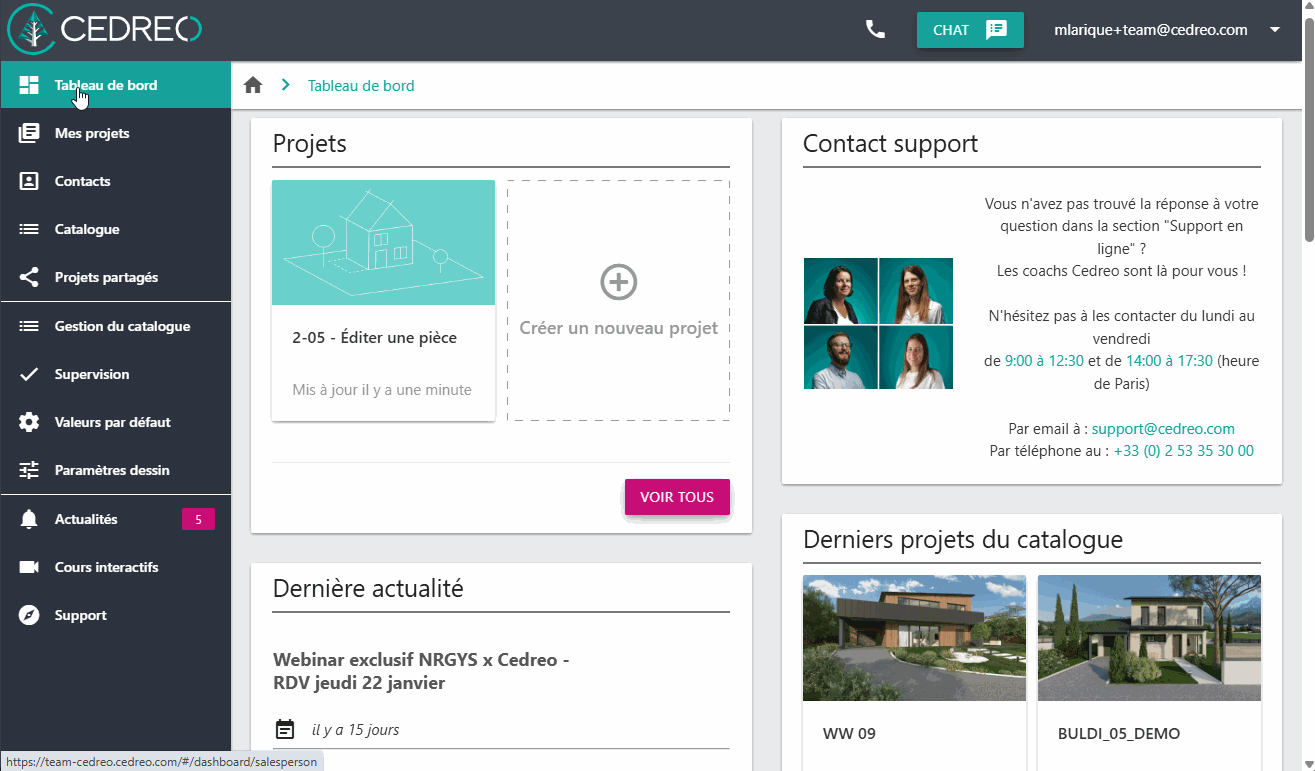Open the project 2-05 Éditer une pièce thumbnail
1315x771 pixels.
pos(383,242)
